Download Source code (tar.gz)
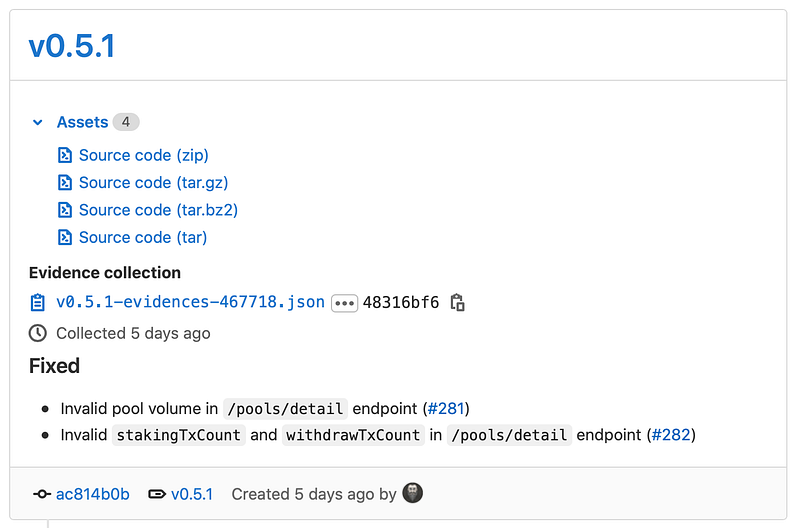The height and width of the screenshot is (528, 800). click(x=154, y=183)
